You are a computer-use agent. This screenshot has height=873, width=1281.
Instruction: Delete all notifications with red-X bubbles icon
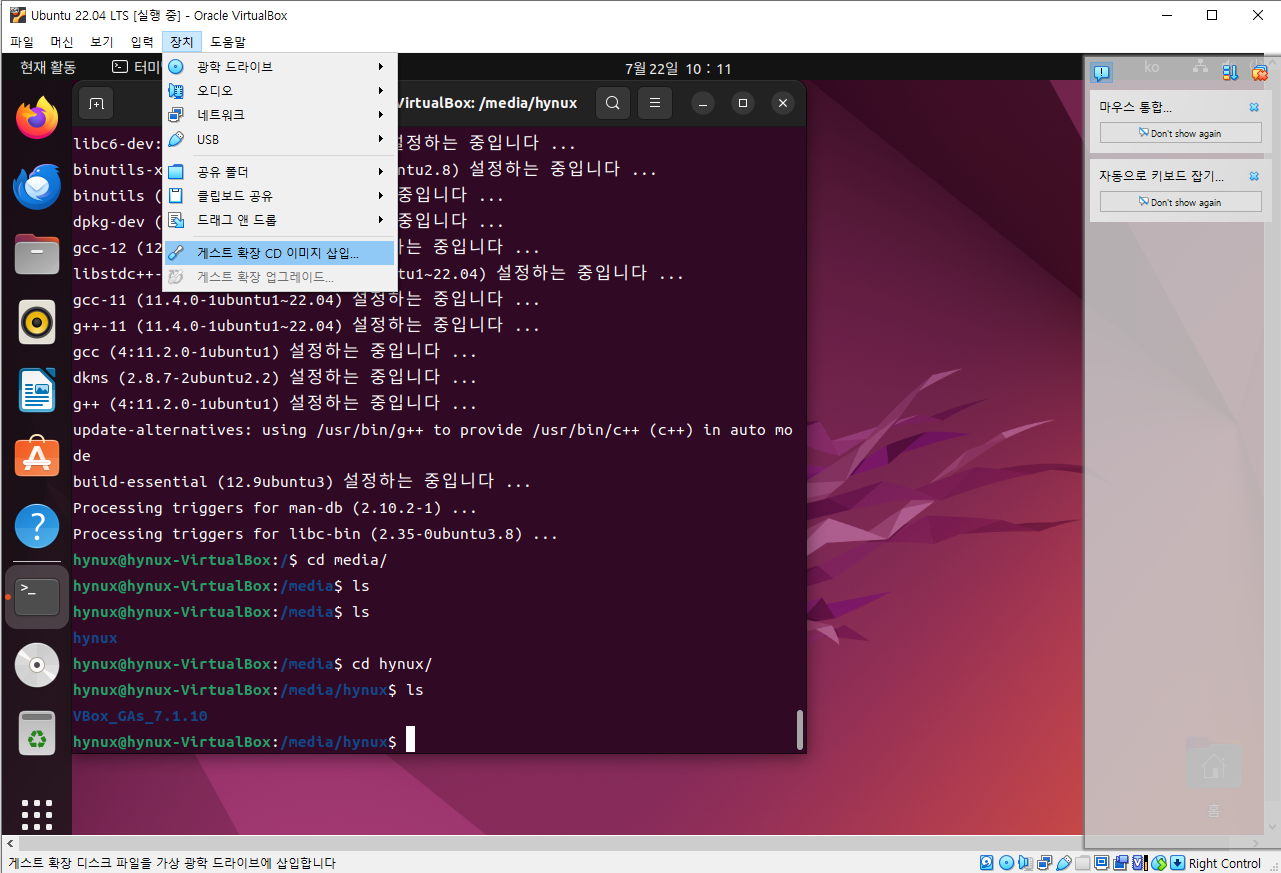pyautogui.click(x=1259, y=72)
